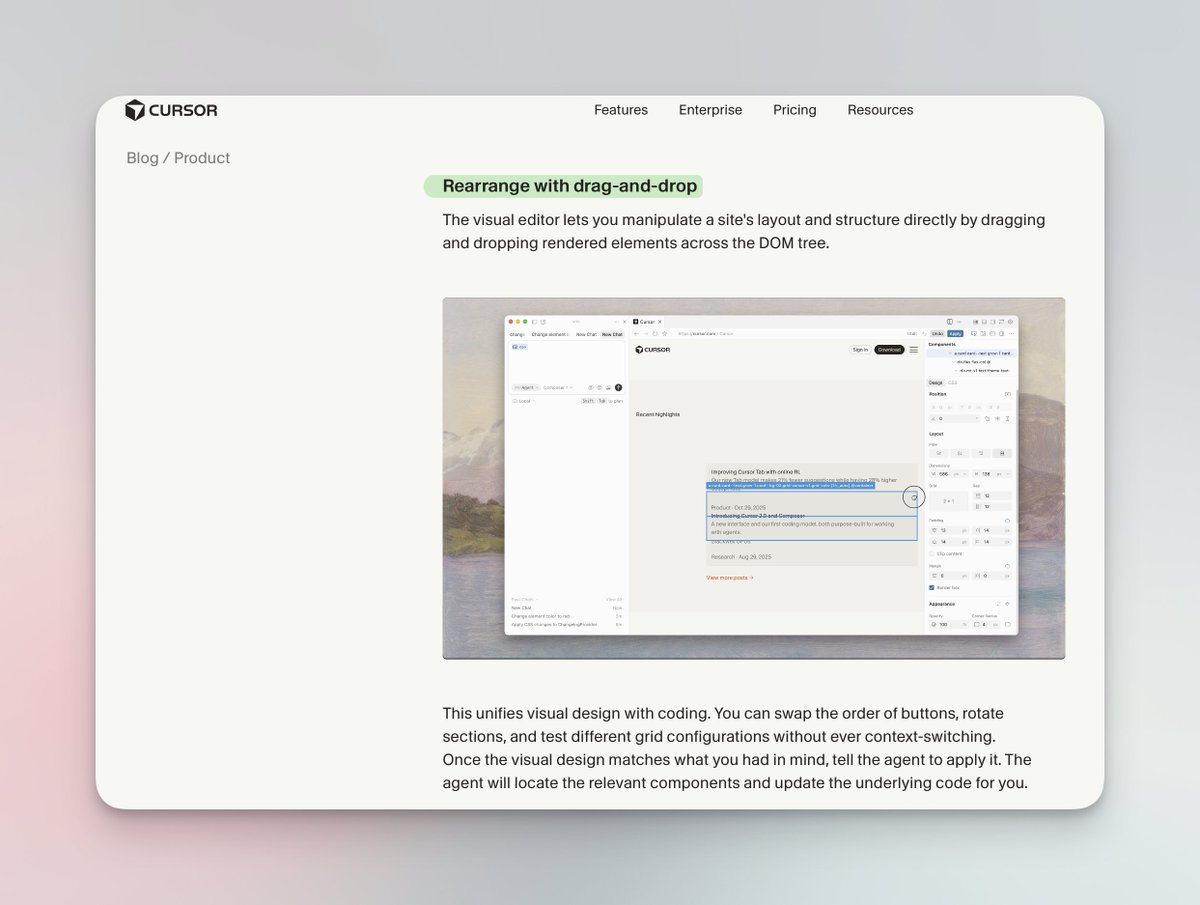Click the Undo button in visual editor toolbar
The height and width of the screenshot is (905, 1200).
[937, 334]
